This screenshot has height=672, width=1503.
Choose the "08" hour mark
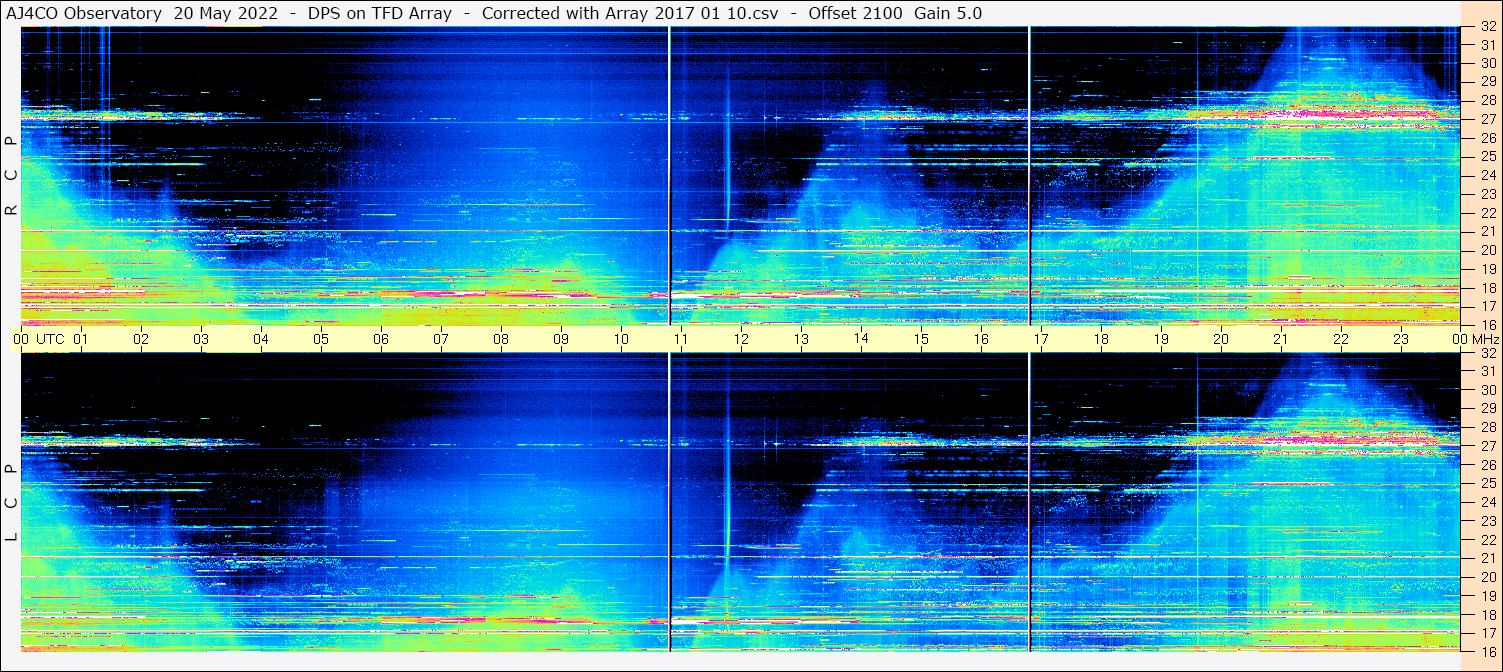coord(501,339)
